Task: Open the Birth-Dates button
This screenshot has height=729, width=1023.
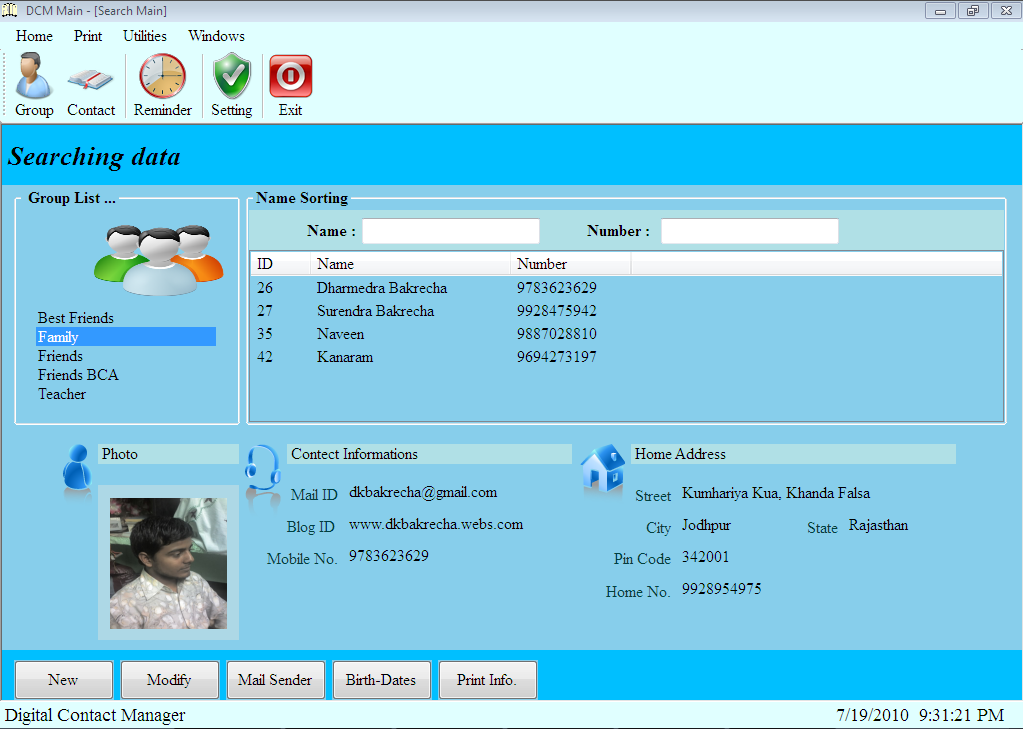Action: pyautogui.click(x=381, y=679)
